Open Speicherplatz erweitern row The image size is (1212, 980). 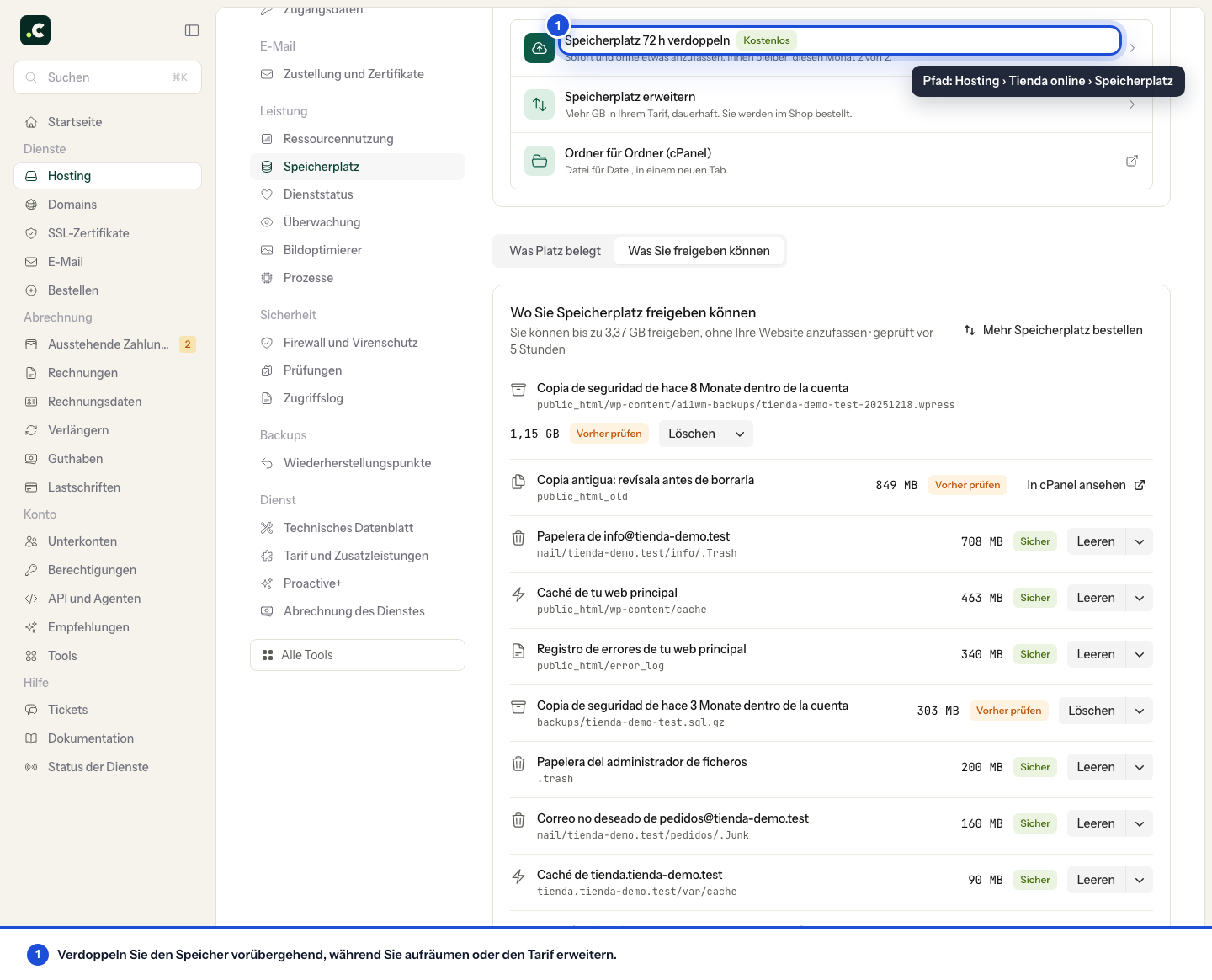(832, 104)
